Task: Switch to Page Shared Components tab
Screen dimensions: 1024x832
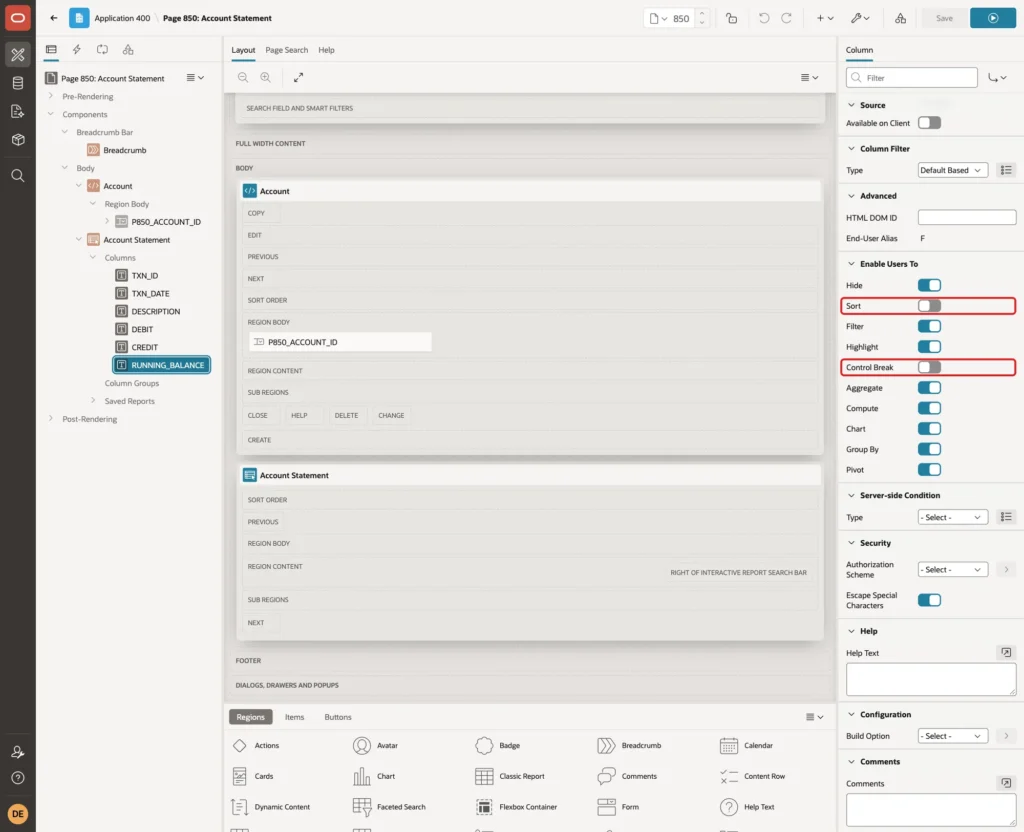Action: pos(128,50)
